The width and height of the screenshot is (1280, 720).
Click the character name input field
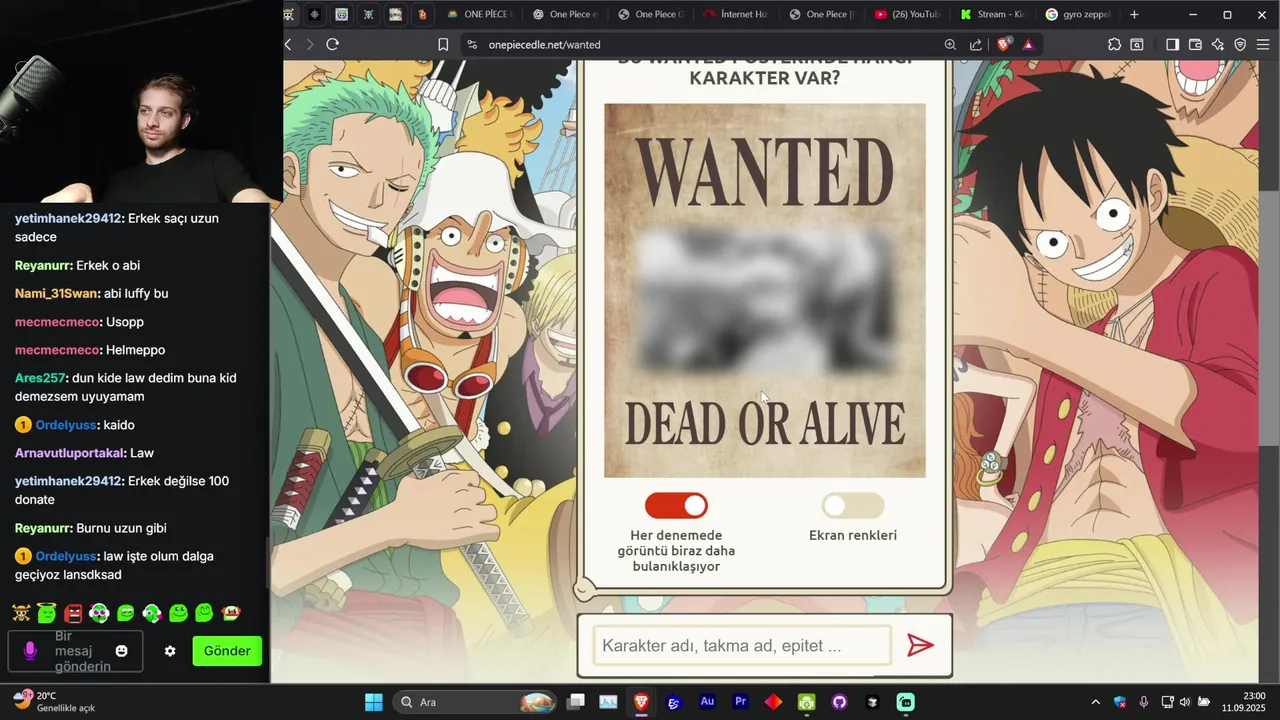(x=741, y=646)
